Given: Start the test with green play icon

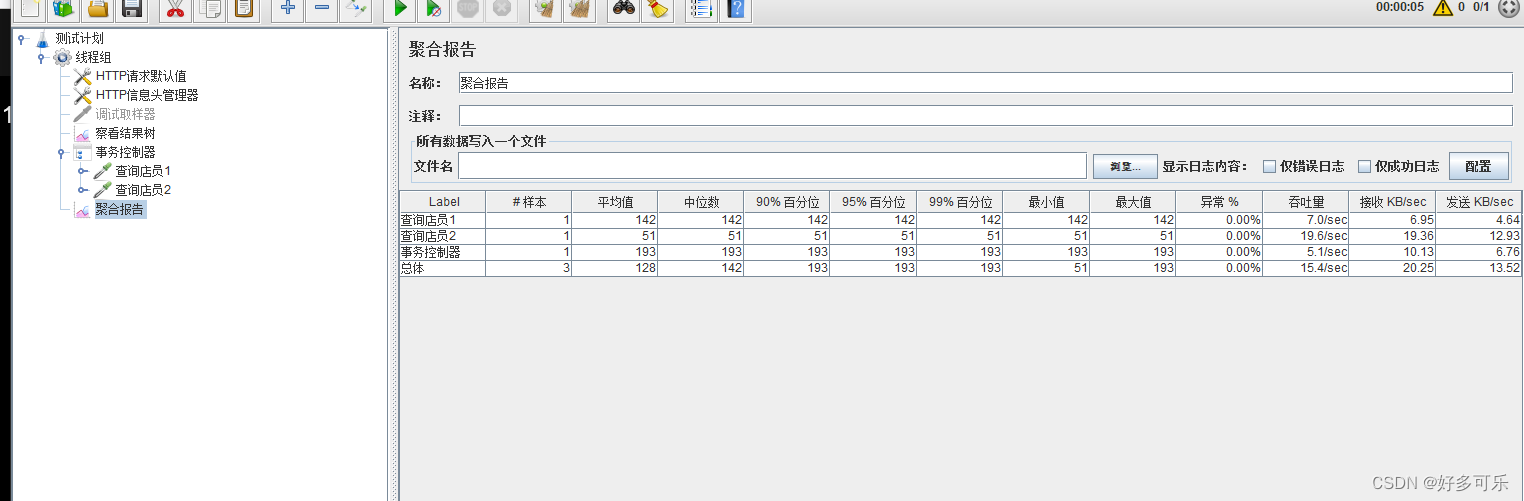Looking at the screenshot, I should tap(401, 10).
